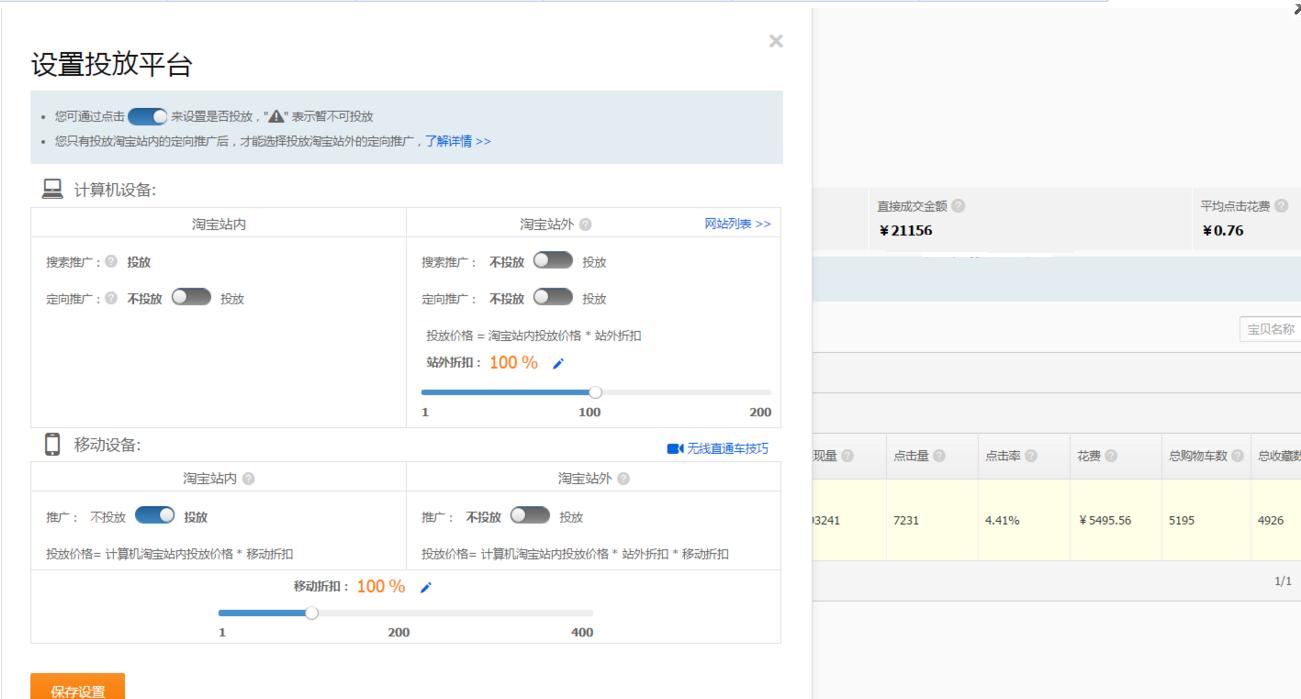Click help icon beside computer 淘宝站外 header

[x=585, y=225]
